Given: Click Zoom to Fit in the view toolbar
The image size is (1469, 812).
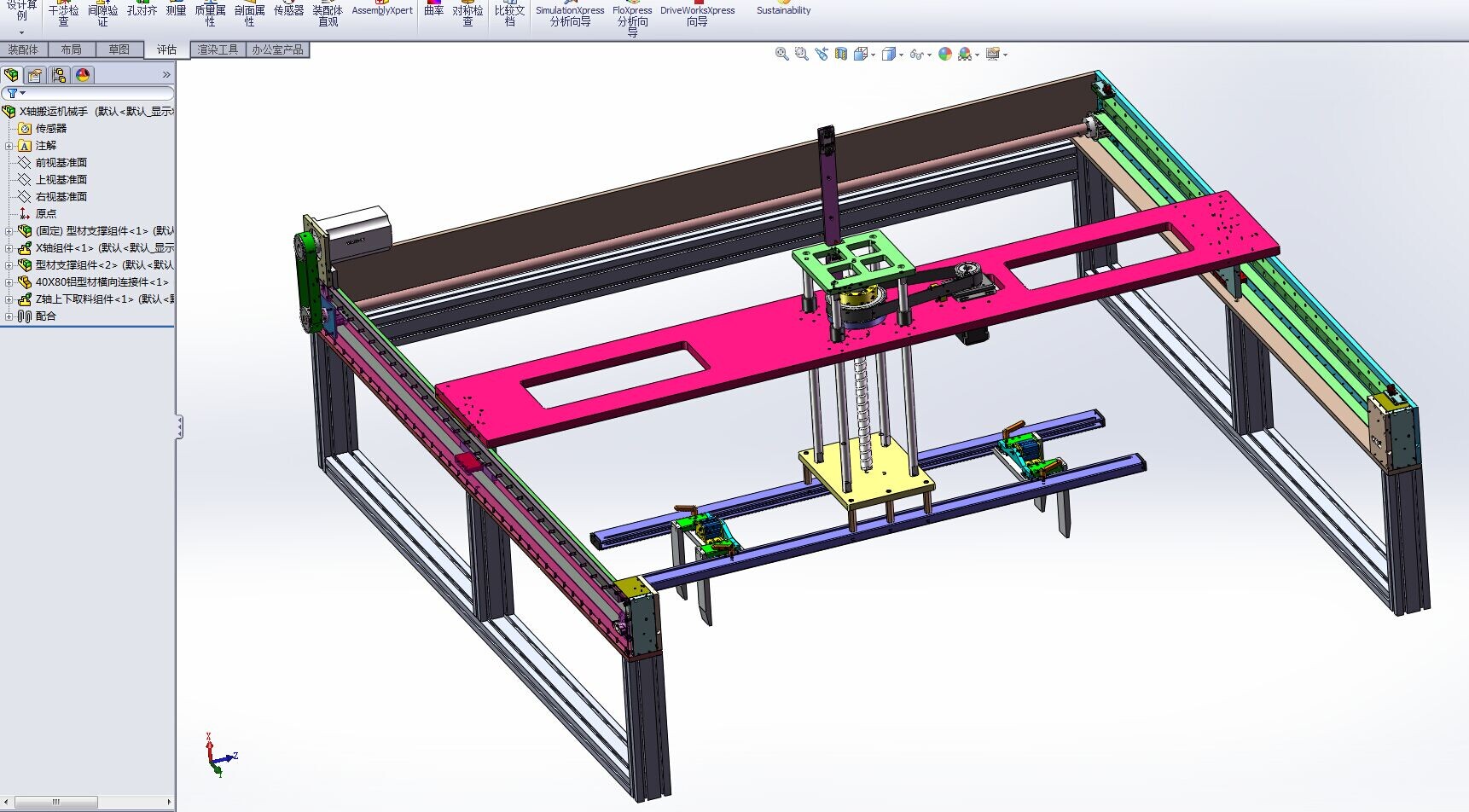Looking at the screenshot, I should click(781, 54).
